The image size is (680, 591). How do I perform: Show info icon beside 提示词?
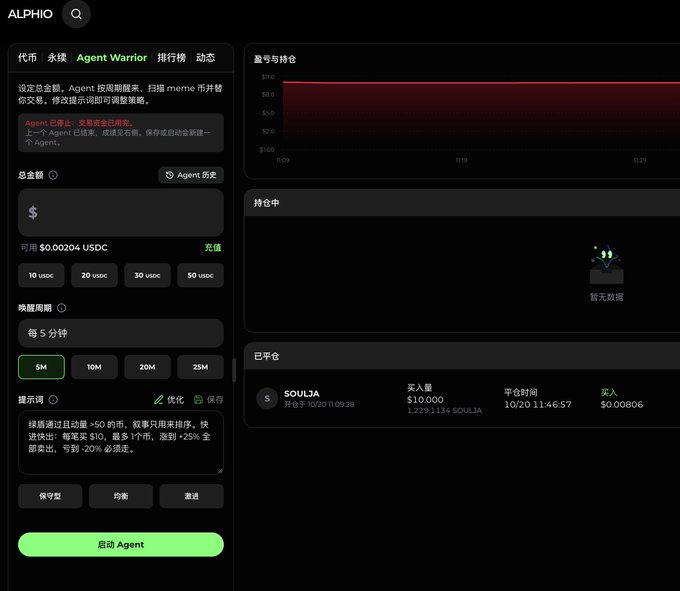coord(53,400)
